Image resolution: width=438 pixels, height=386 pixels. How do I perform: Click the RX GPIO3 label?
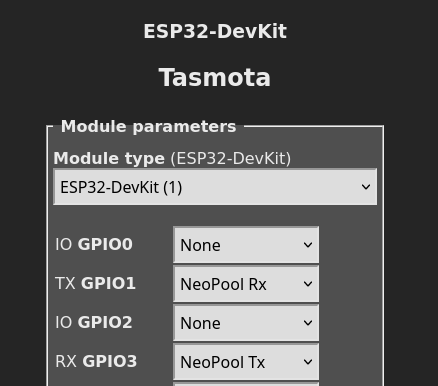pos(96,361)
